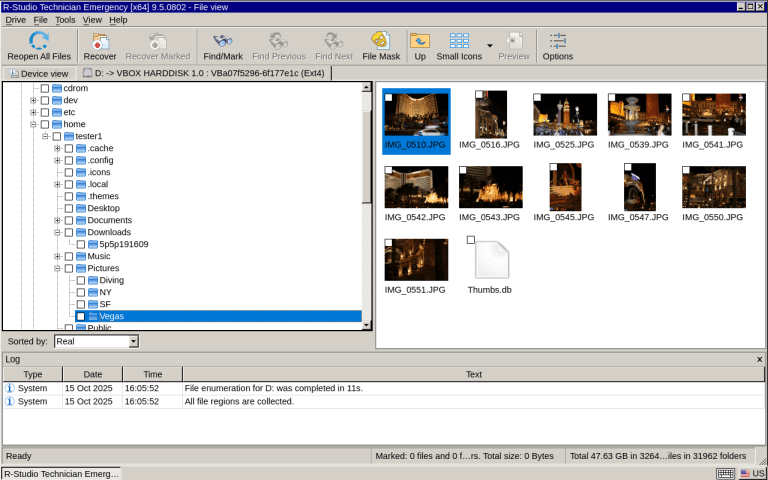
Task: Mark the Vegas folder checkbox
Action: pos(81,316)
